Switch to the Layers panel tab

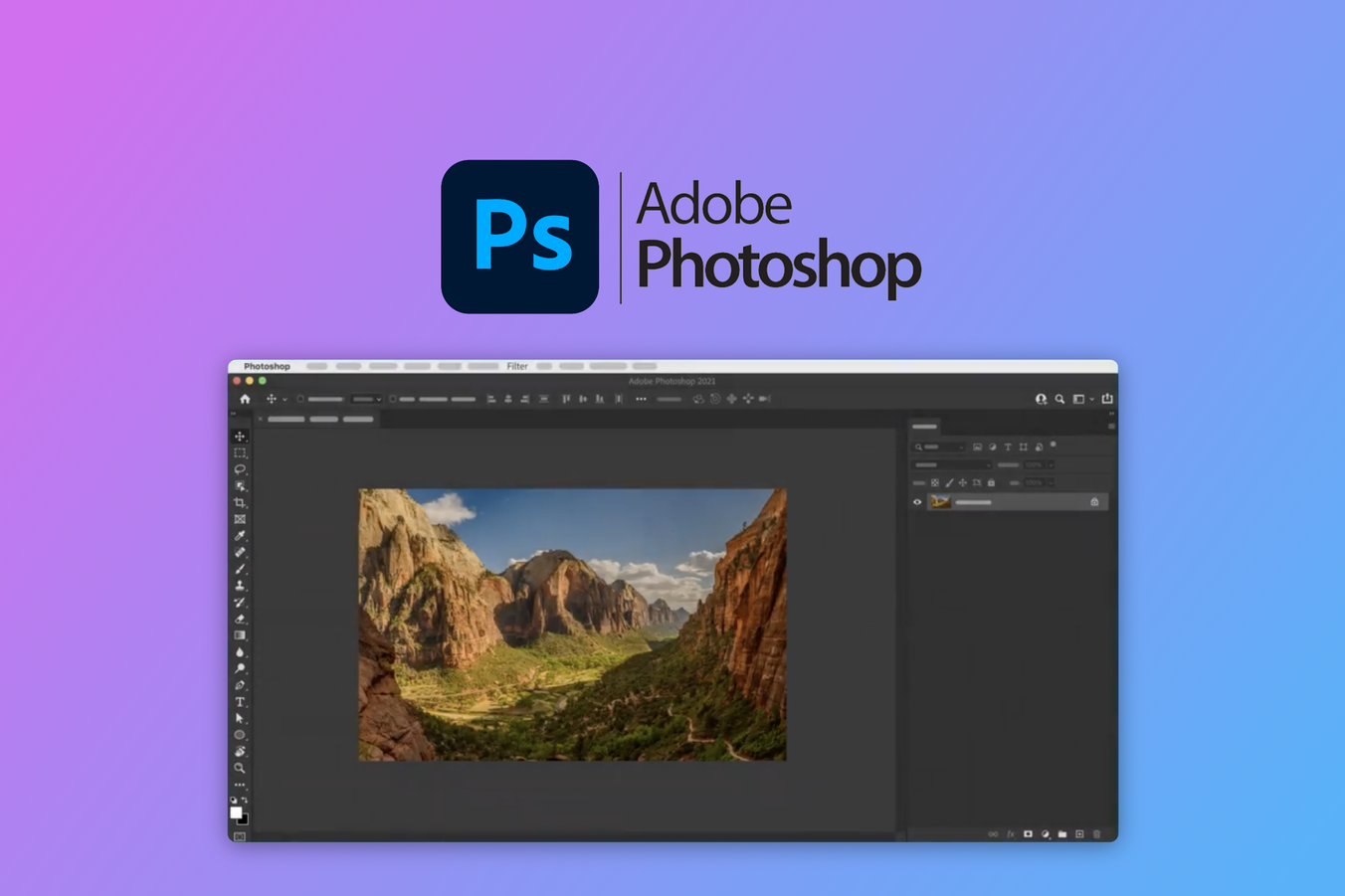[x=925, y=427]
